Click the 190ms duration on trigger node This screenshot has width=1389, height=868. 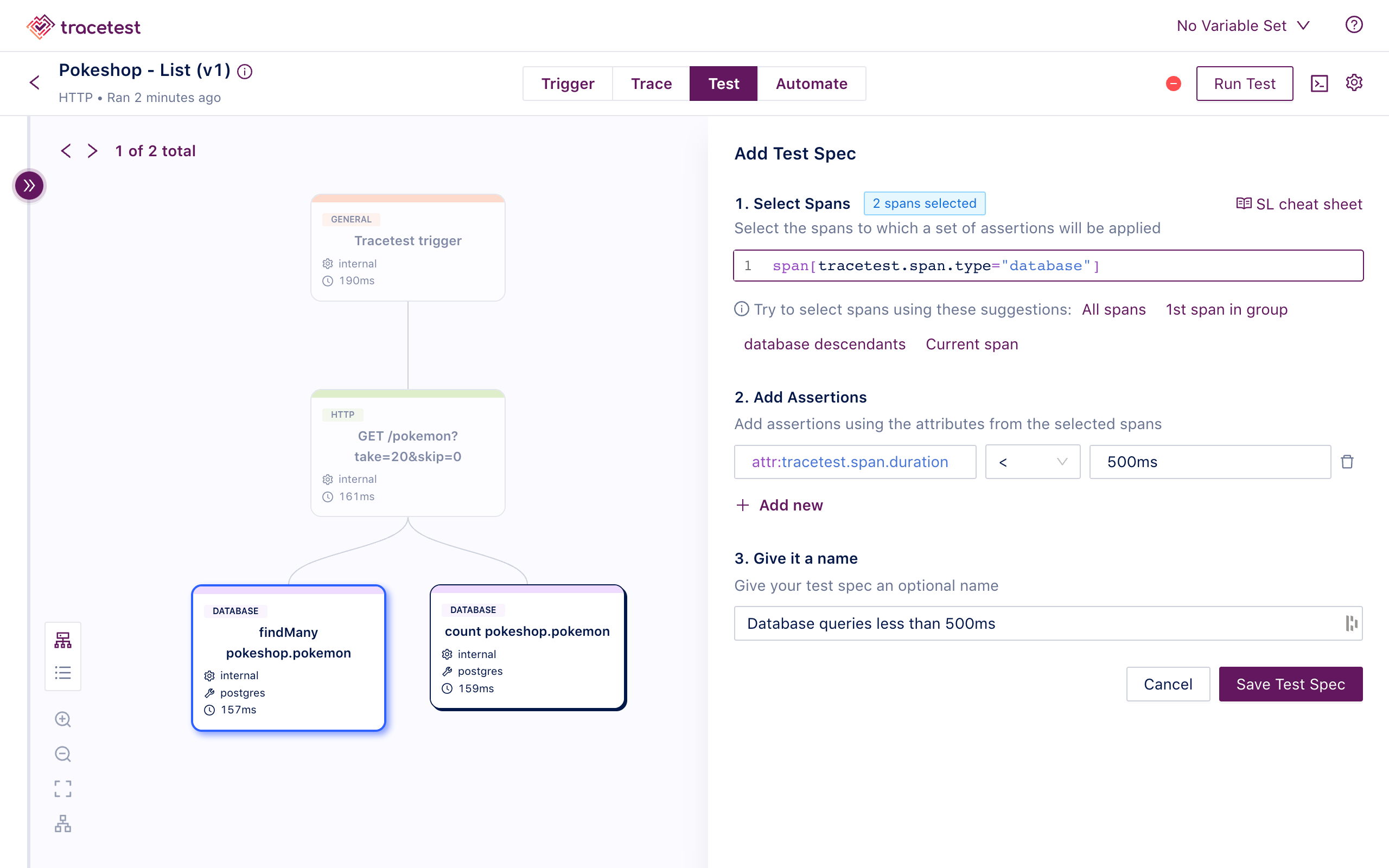coord(356,280)
